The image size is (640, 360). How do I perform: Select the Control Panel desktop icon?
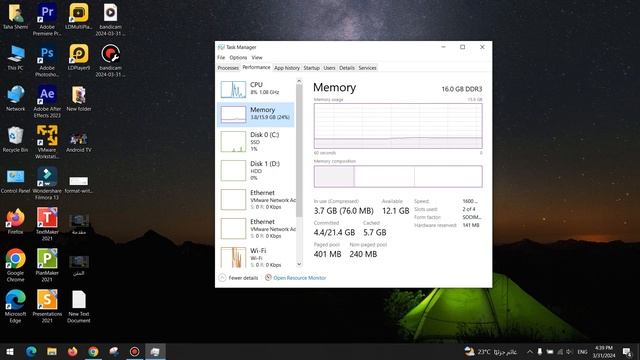click(x=15, y=182)
